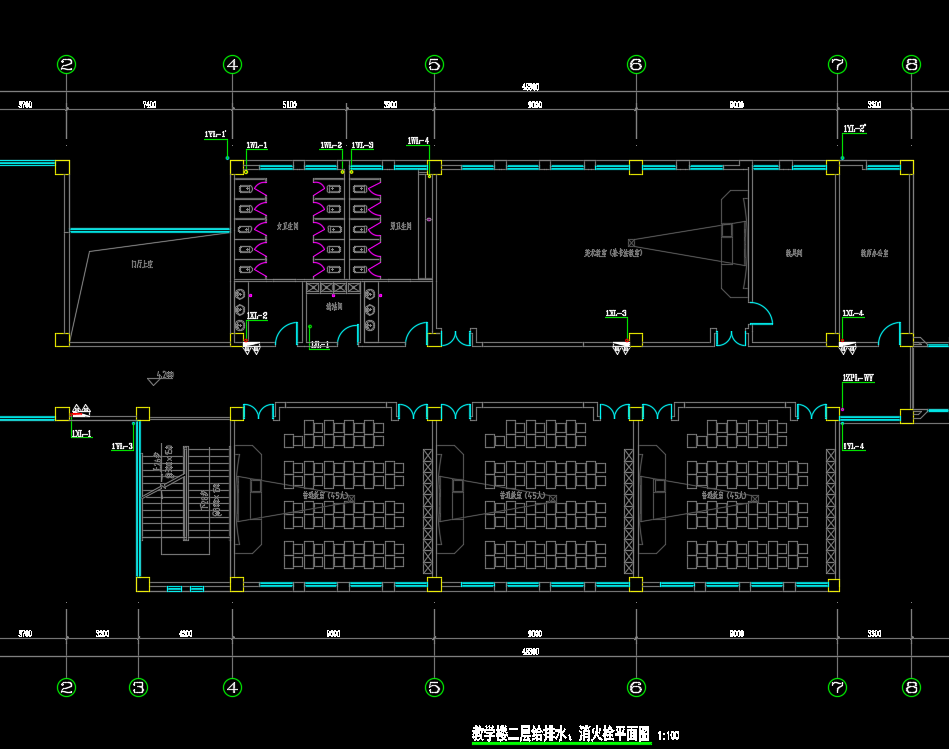This screenshot has height=749, width=949.
Task: Select lower grid axis bubble 7
Action: click(837, 687)
